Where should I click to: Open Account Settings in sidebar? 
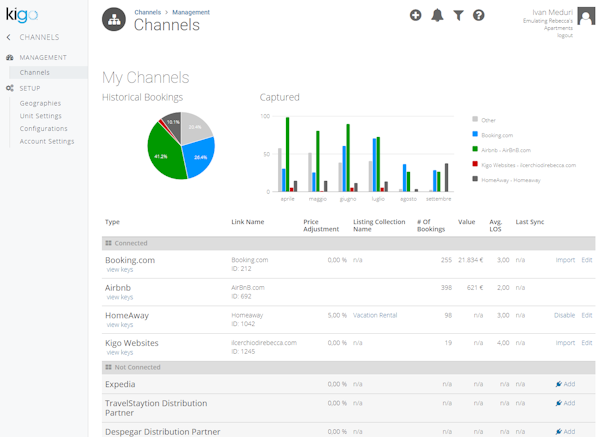(x=47, y=141)
